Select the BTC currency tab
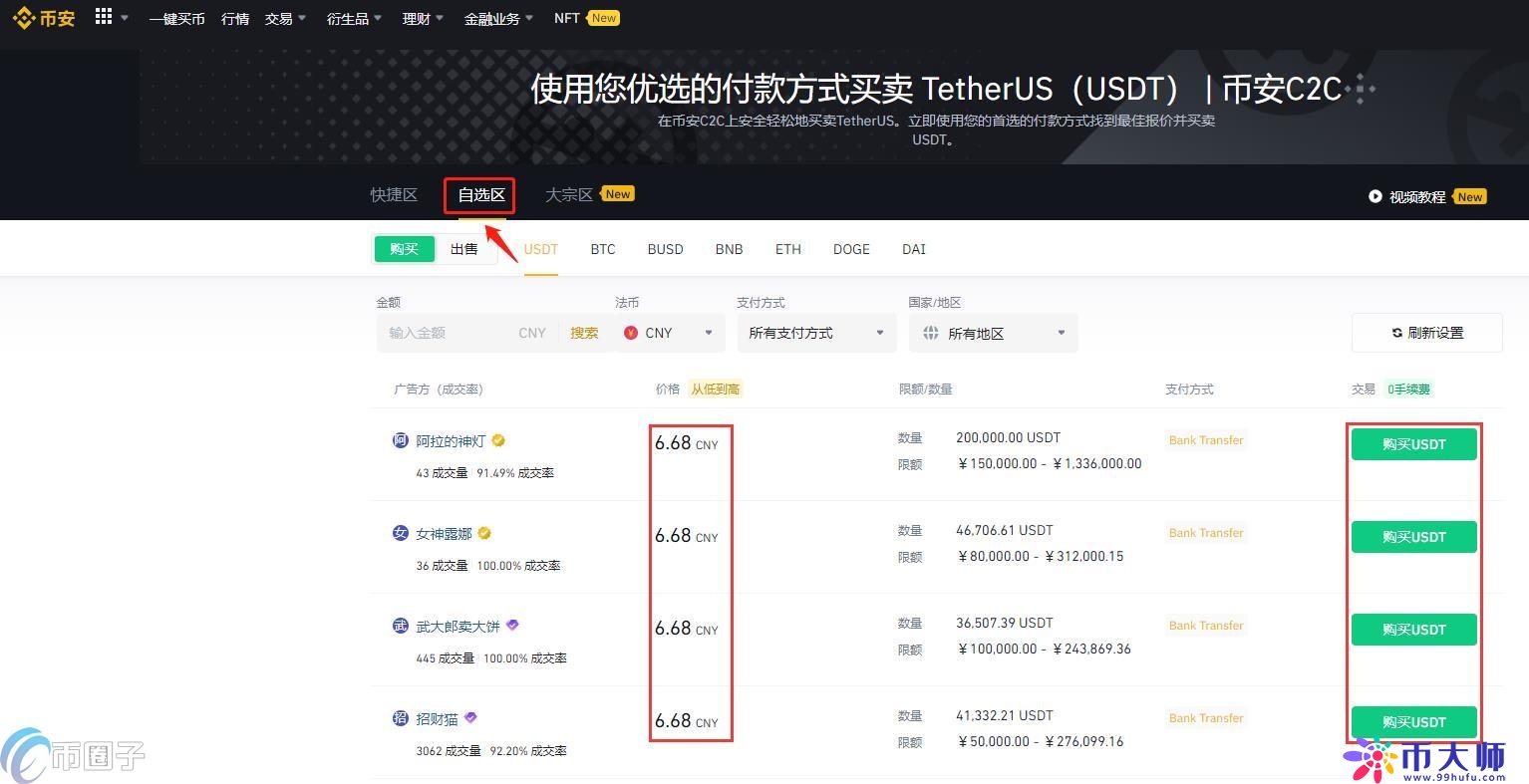The width and height of the screenshot is (1529, 784). click(x=602, y=249)
